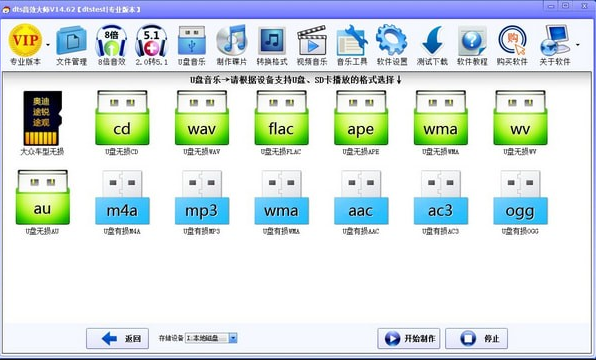
Task: Click 开始制作 start button
Action: click(x=409, y=338)
